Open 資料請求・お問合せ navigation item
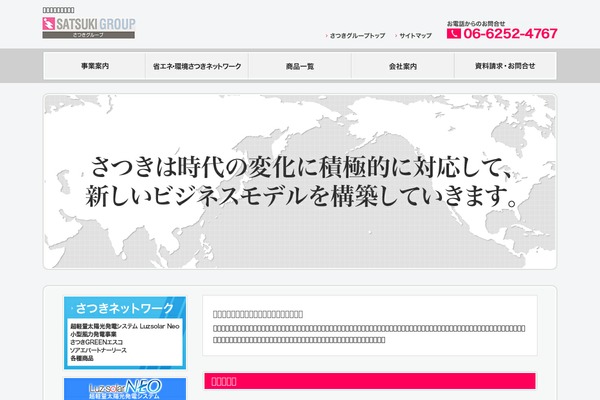Viewport: 600px width, 400px height. click(x=505, y=66)
